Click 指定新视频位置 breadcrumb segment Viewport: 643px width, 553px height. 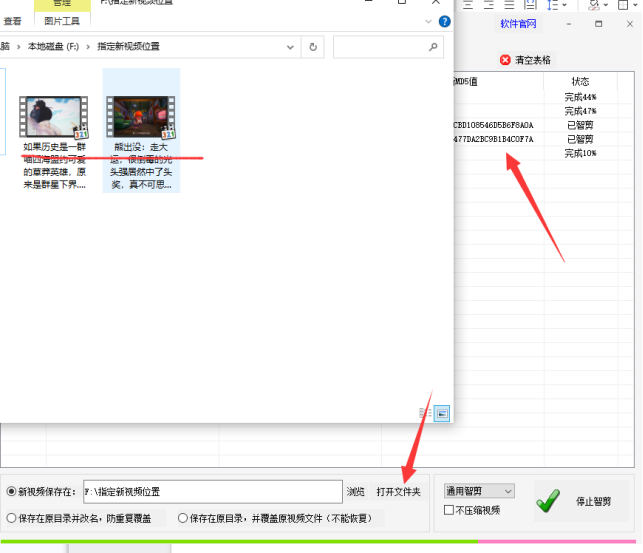point(128,47)
